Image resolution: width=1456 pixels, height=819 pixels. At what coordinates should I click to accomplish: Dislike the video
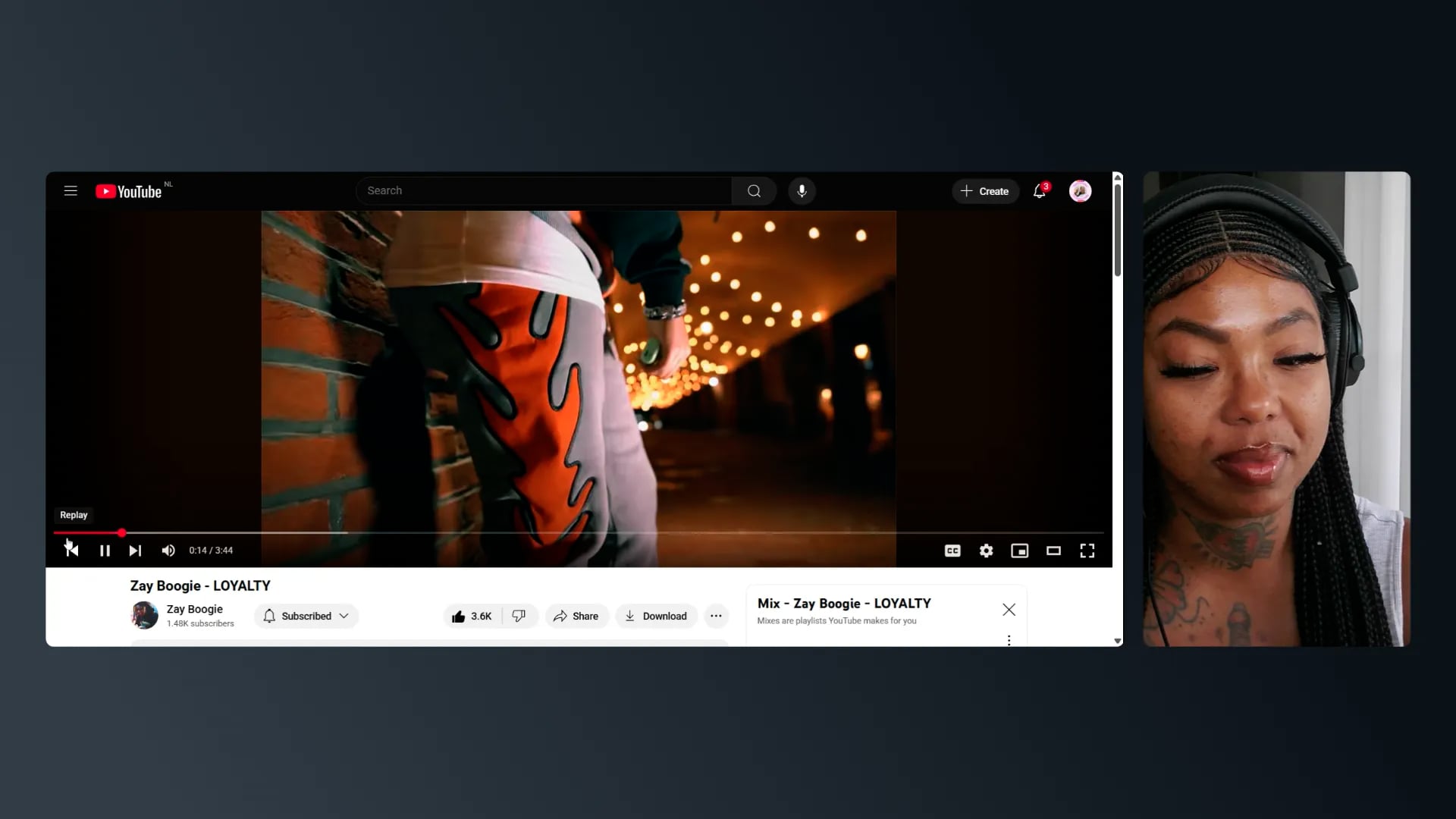click(519, 616)
